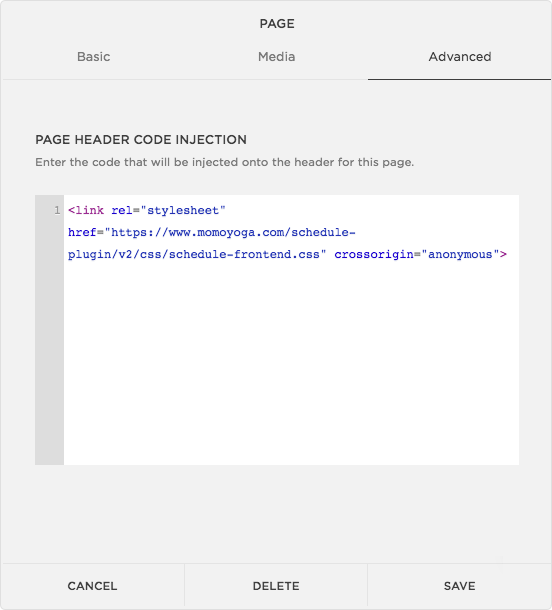552x610 pixels.
Task: Click the href momoyoga URL line
Action: (212, 233)
